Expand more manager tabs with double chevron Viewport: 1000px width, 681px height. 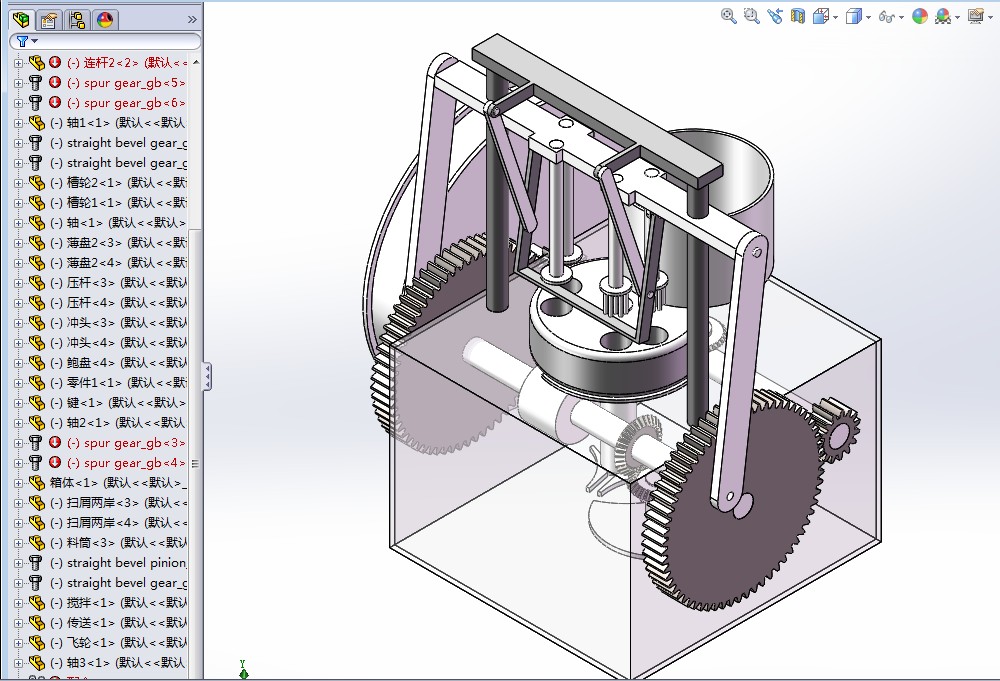tap(192, 20)
